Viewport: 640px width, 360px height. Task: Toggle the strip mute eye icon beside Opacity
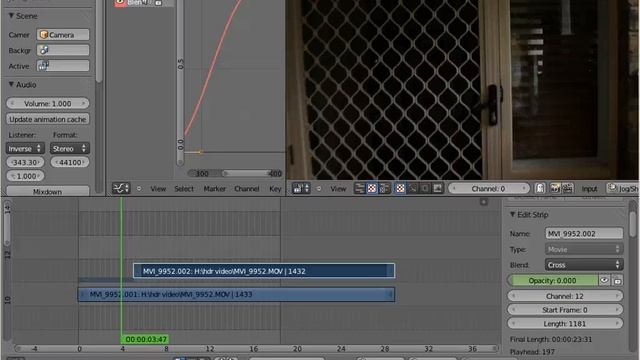(604, 280)
